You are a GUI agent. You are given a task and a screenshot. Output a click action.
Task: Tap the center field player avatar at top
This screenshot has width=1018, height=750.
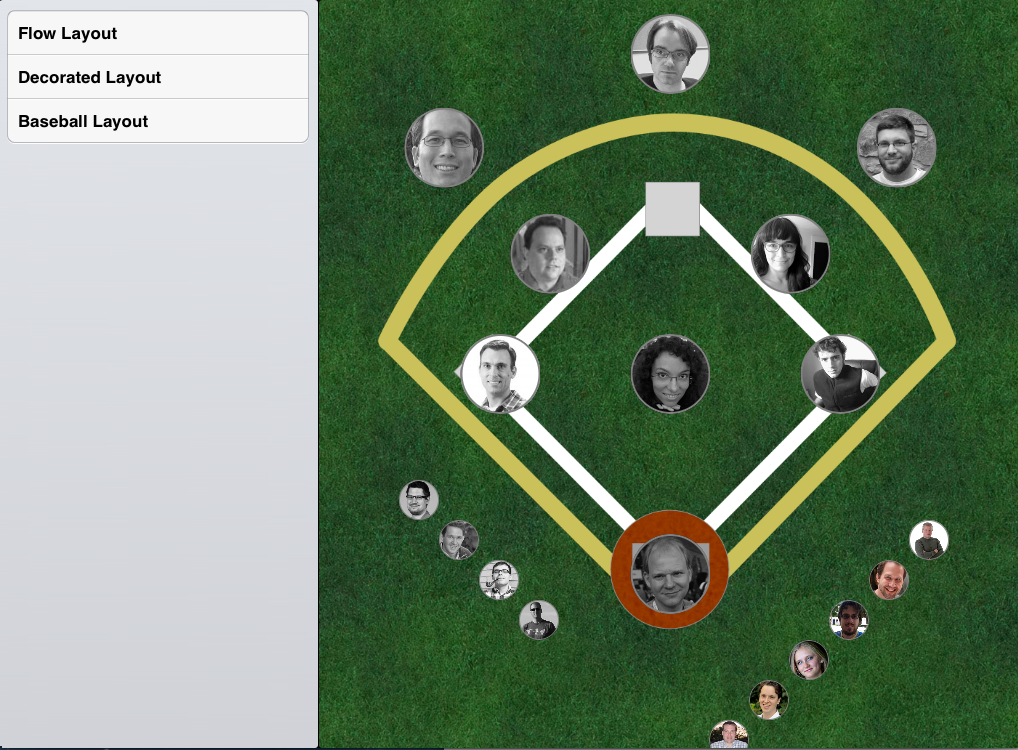(x=670, y=54)
